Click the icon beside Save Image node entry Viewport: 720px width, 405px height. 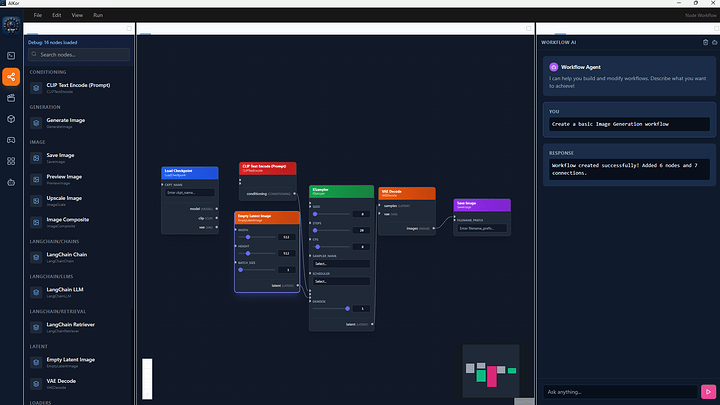(x=36, y=158)
